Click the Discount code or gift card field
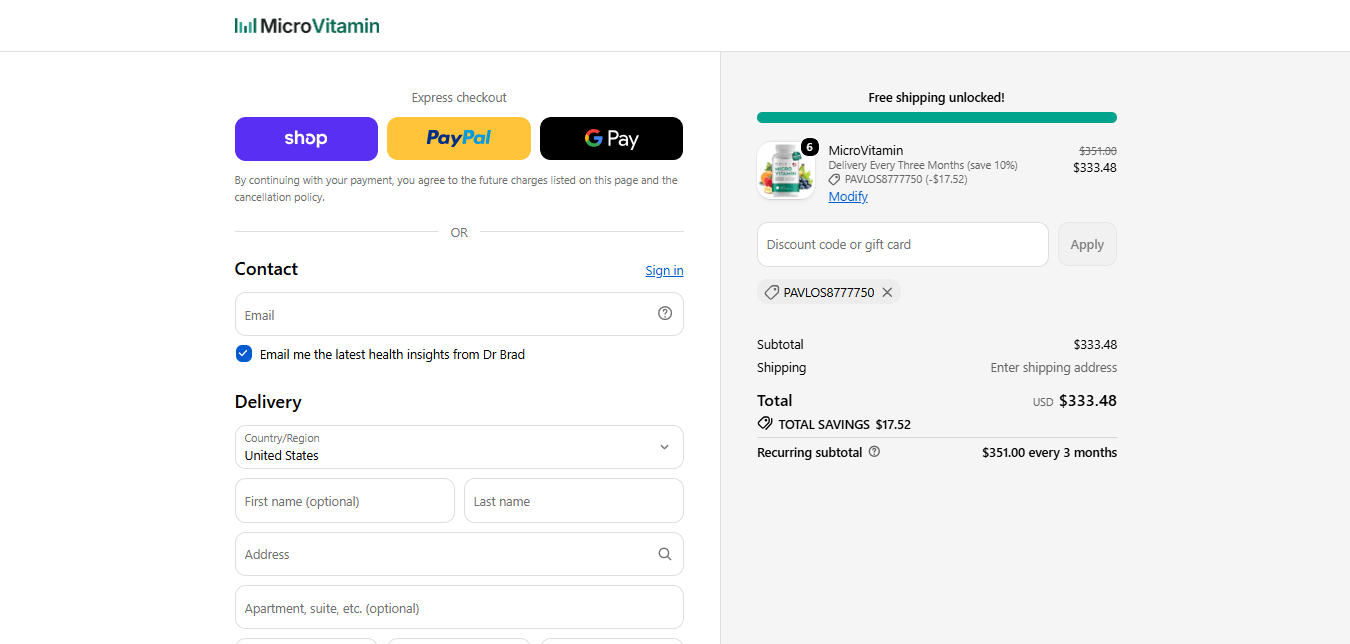This screenshot has width=1350, height=644. [903, 244]
